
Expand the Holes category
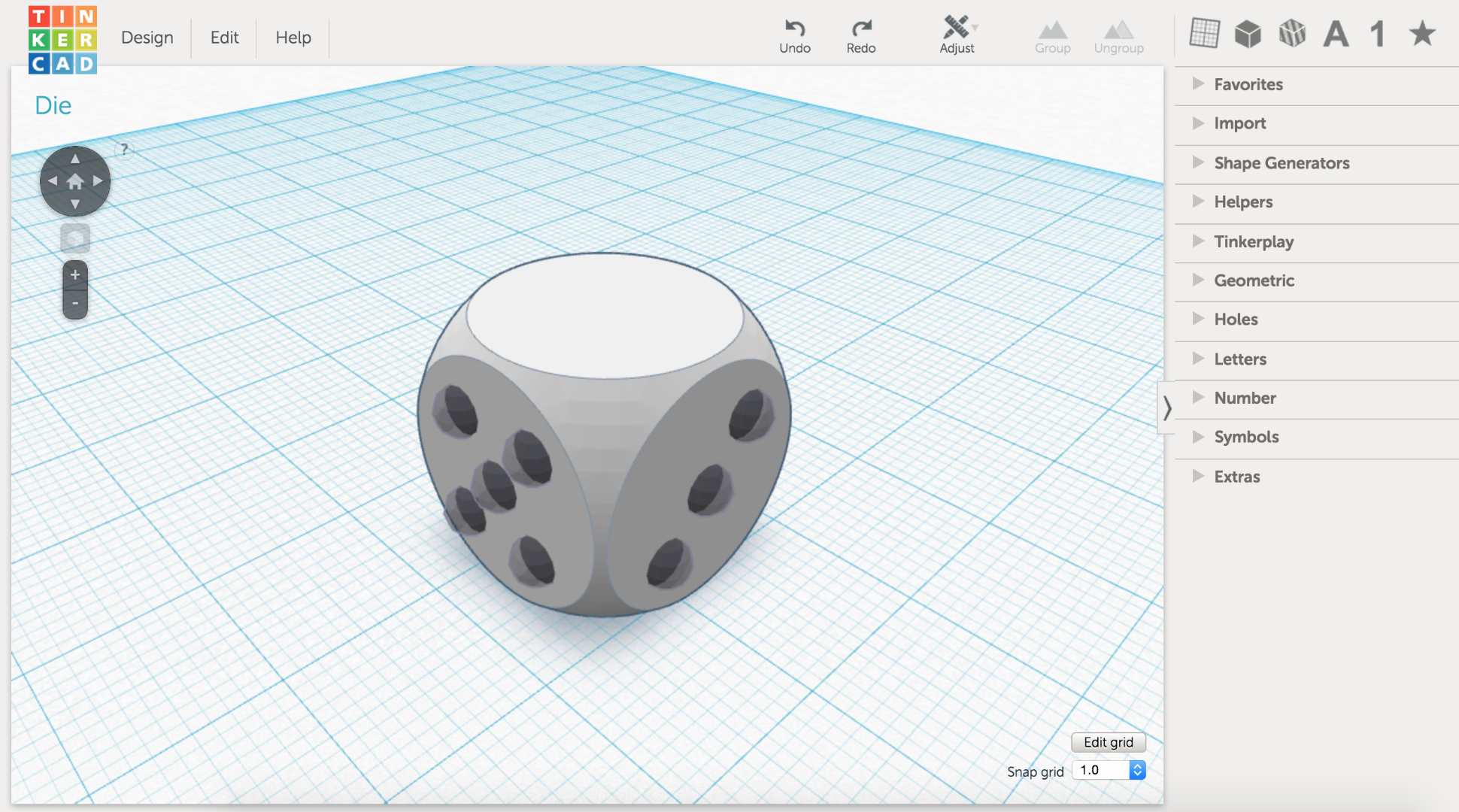1235,319
